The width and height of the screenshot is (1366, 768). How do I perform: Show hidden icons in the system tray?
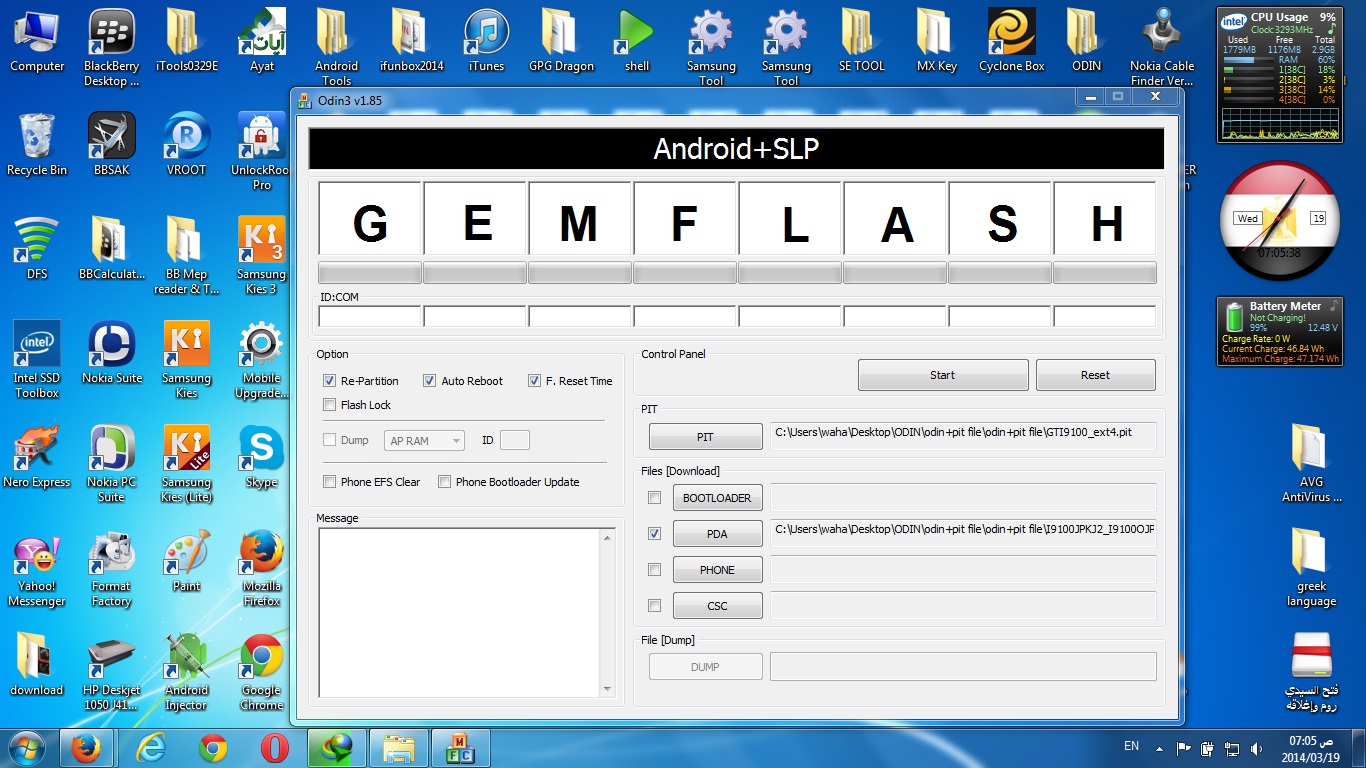(x=1159, y=747)
